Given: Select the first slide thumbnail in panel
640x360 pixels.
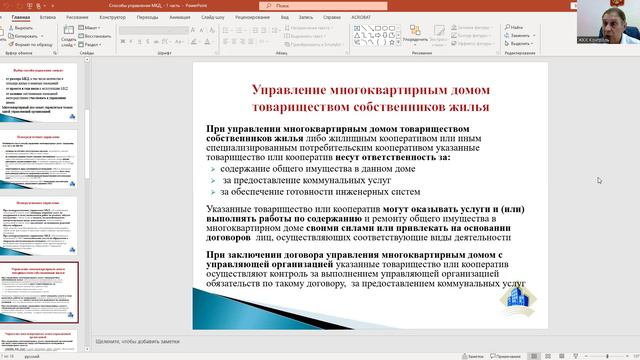Looking at the screenshot, I should 39,93.
